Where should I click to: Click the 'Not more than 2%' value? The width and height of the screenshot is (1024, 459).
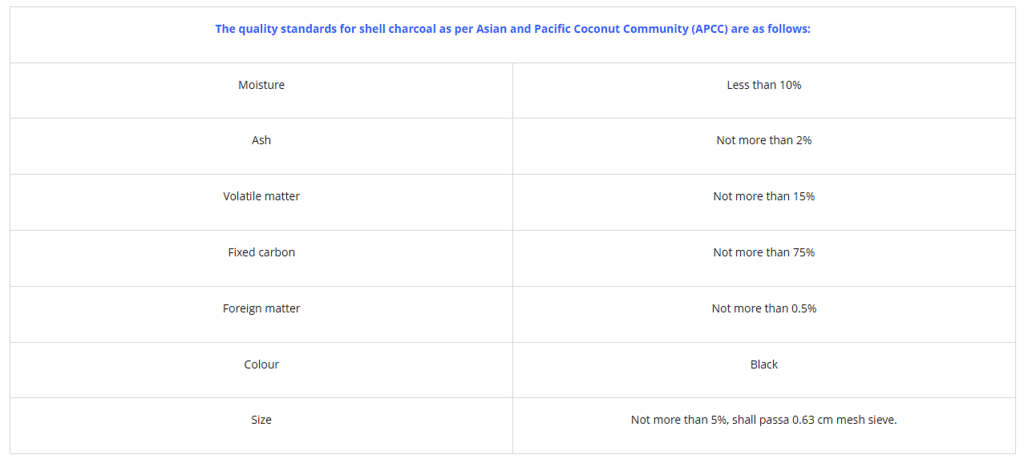click(763, 141)
